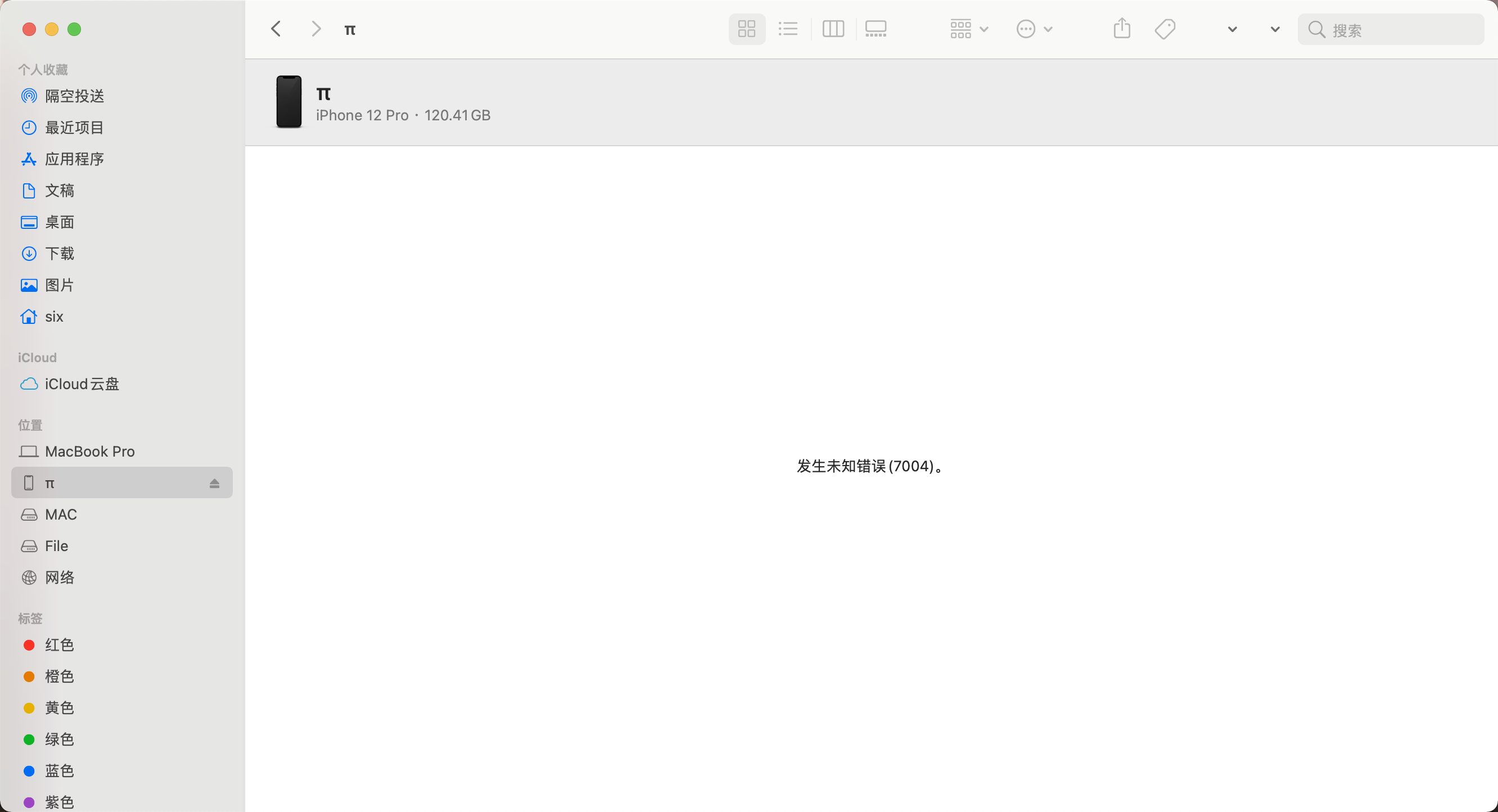This screenshot has width=1498, height=812.
Task: Switch to icon grid view
Action: 747,29
